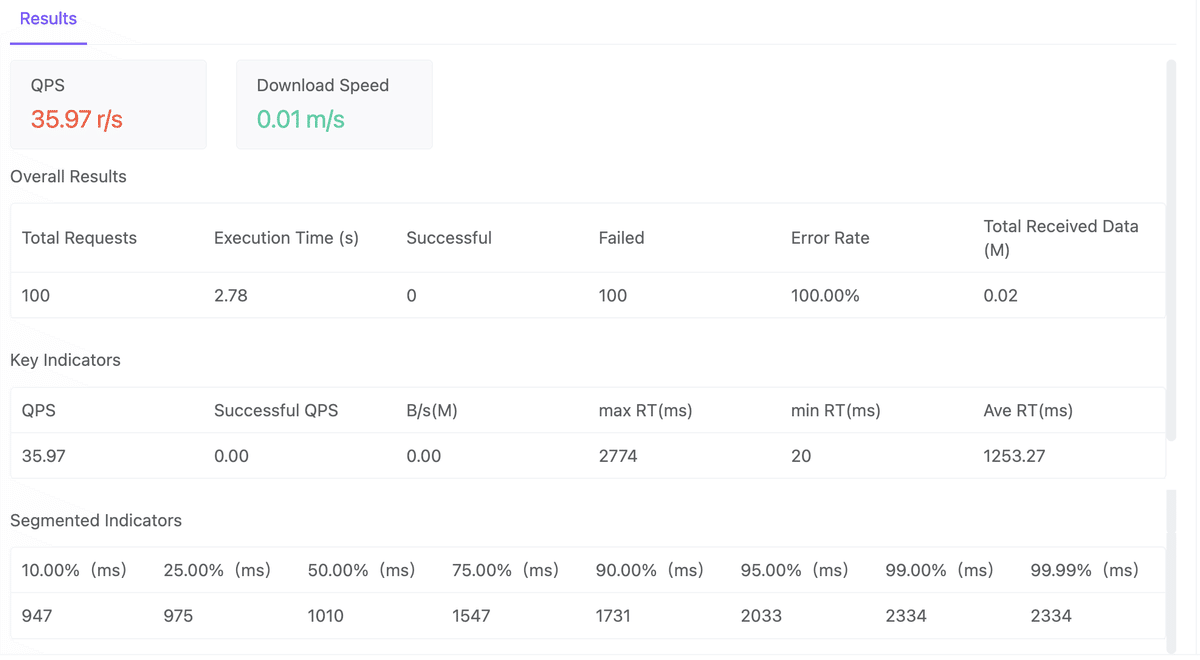This screenshot has width=1200, height=660.
Task: Select the max RT(ms) column header
Action: coord(645,410)
